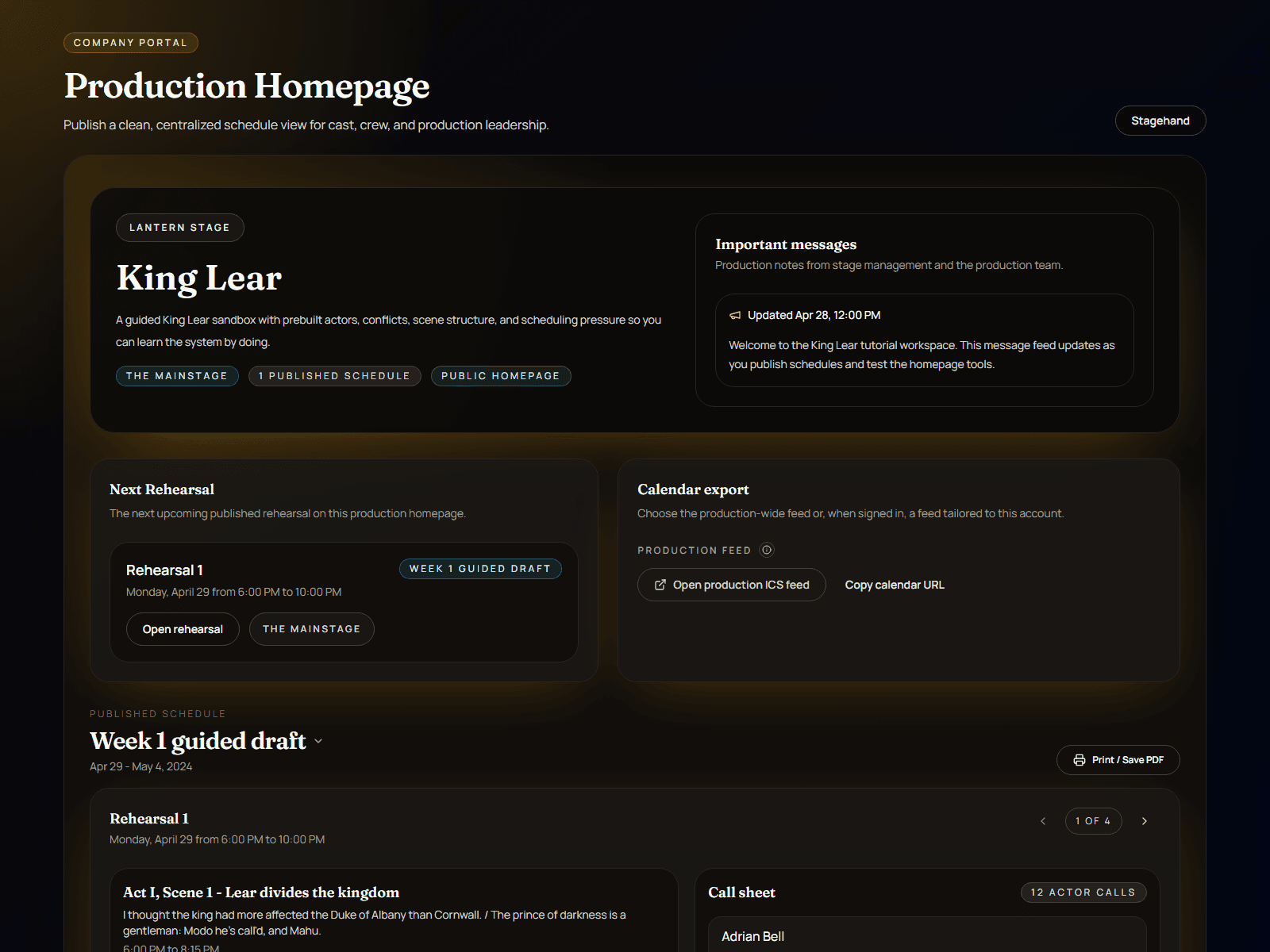The image size is (1270, 952).
Task: Click the Week 1 Guided Draft badge
Action: point(480,569)
